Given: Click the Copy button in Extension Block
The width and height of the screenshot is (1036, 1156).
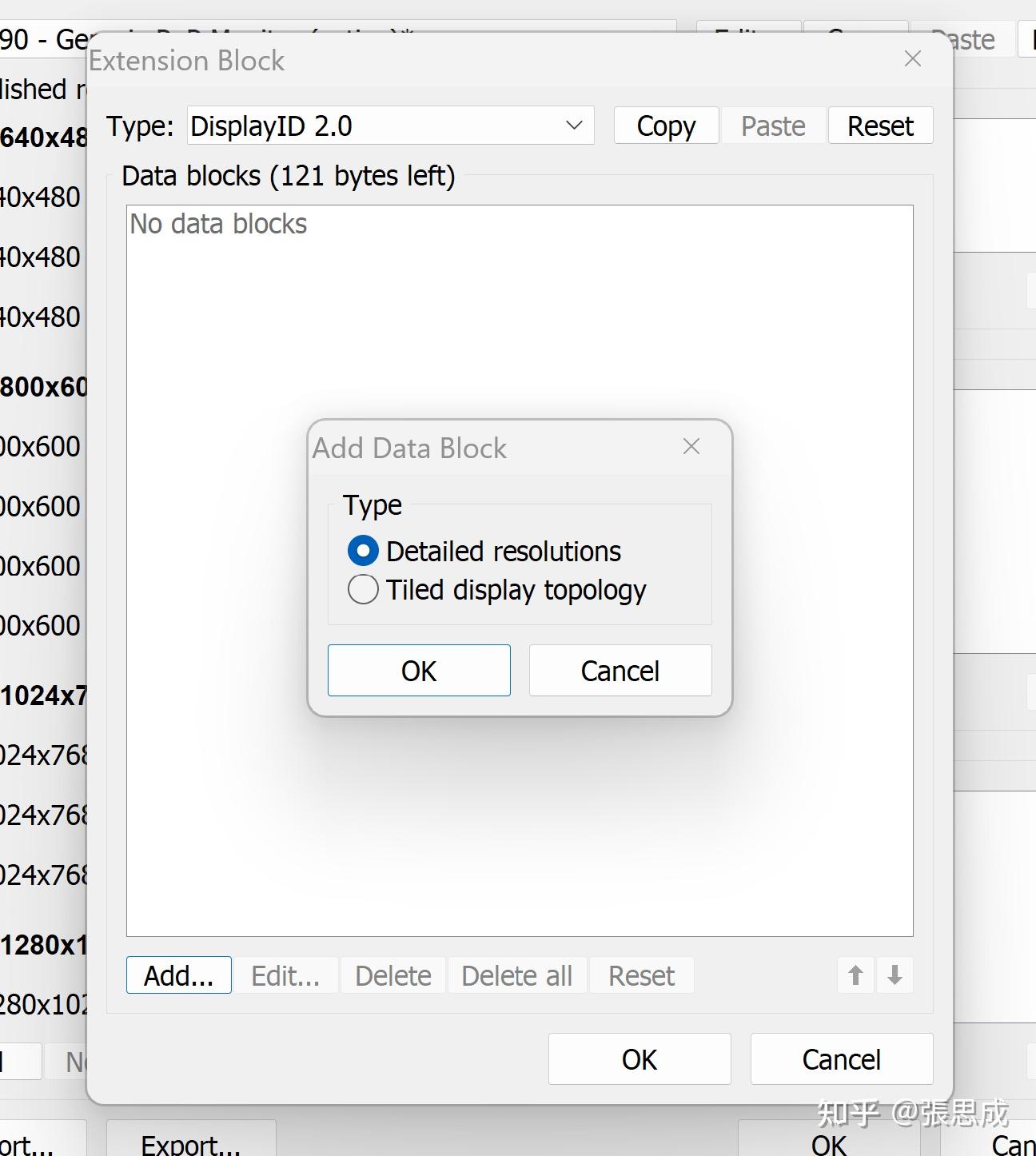Looking at the screenshot, I should click(666, 126).
